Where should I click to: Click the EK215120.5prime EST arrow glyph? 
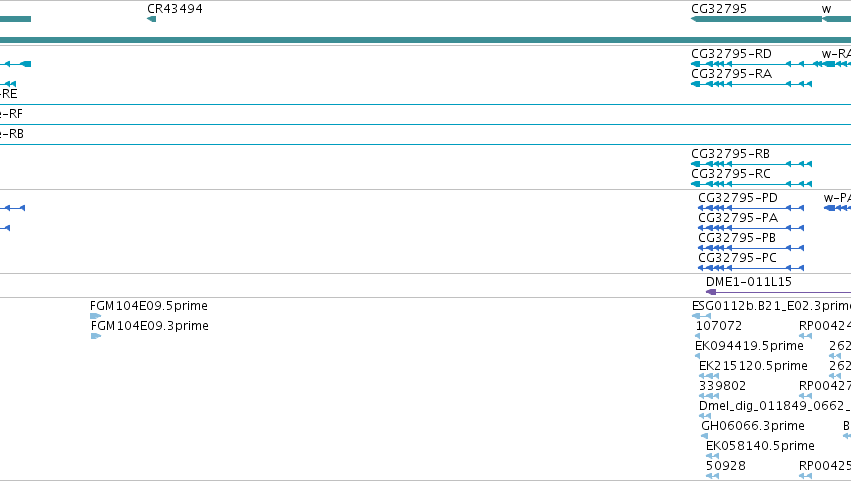pyautogui.click(x=709, y=376)
